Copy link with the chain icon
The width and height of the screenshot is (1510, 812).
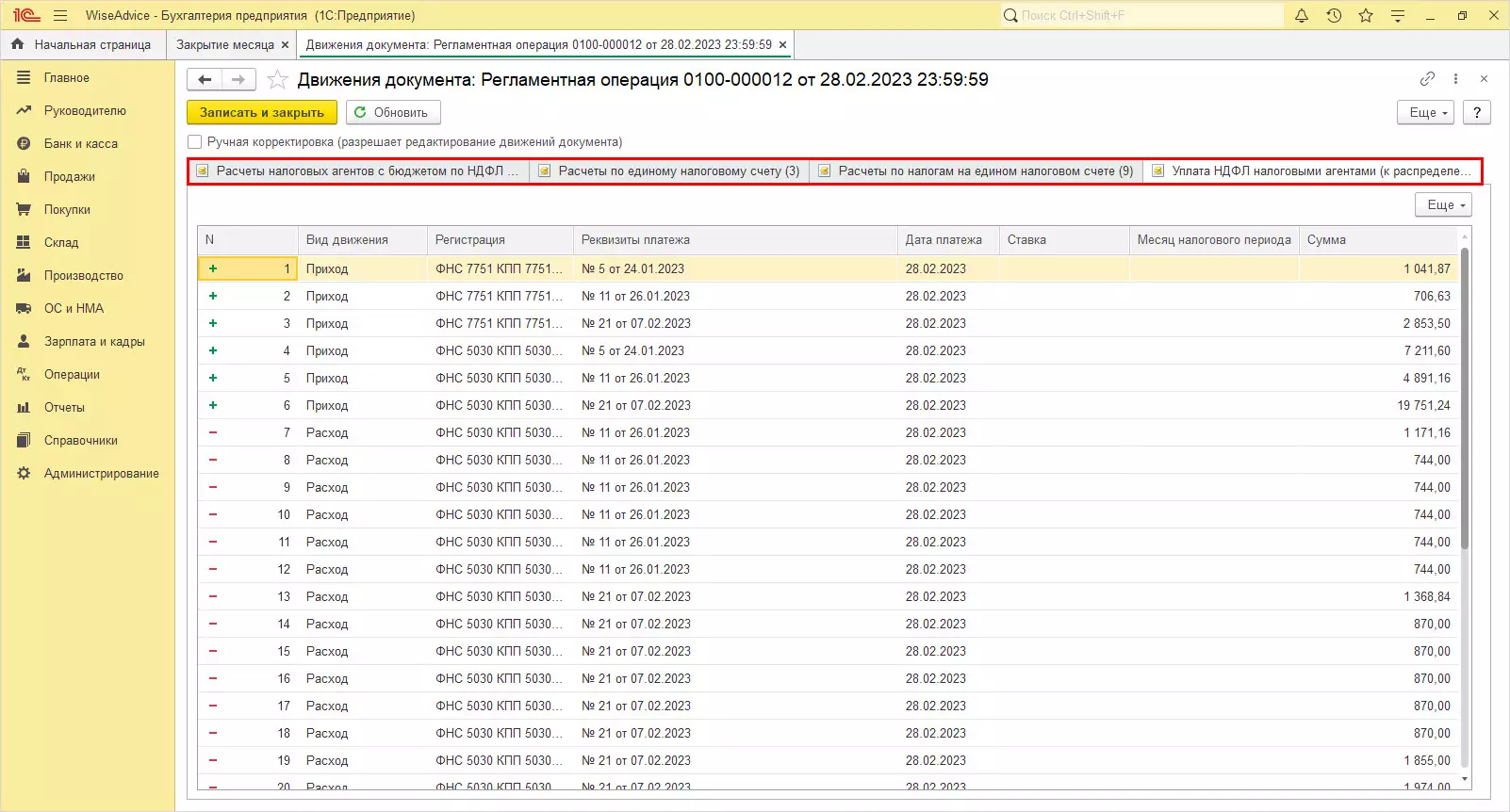[x=1427, y=79]
